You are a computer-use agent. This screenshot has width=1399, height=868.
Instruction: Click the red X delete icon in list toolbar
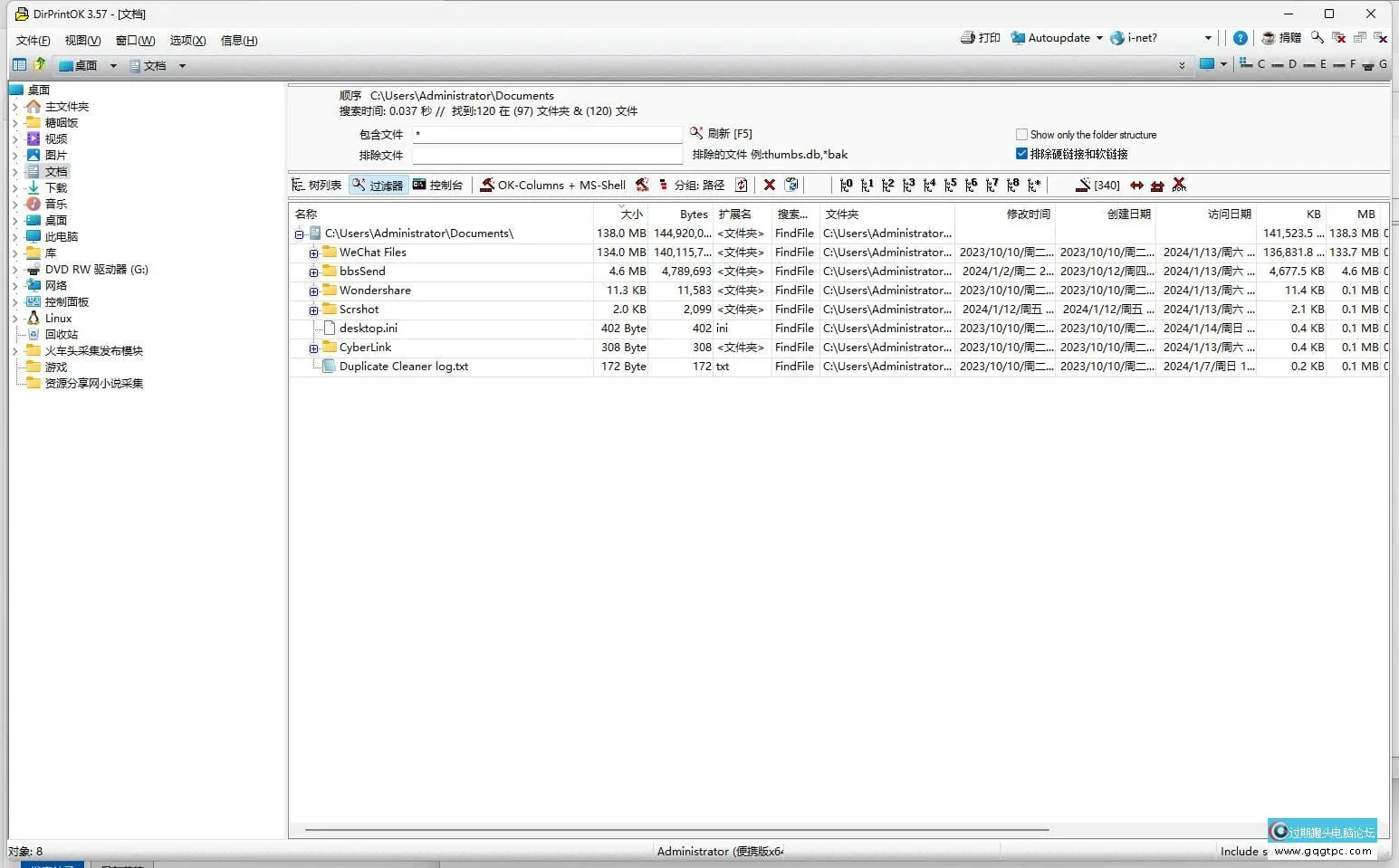coord(769,185)
